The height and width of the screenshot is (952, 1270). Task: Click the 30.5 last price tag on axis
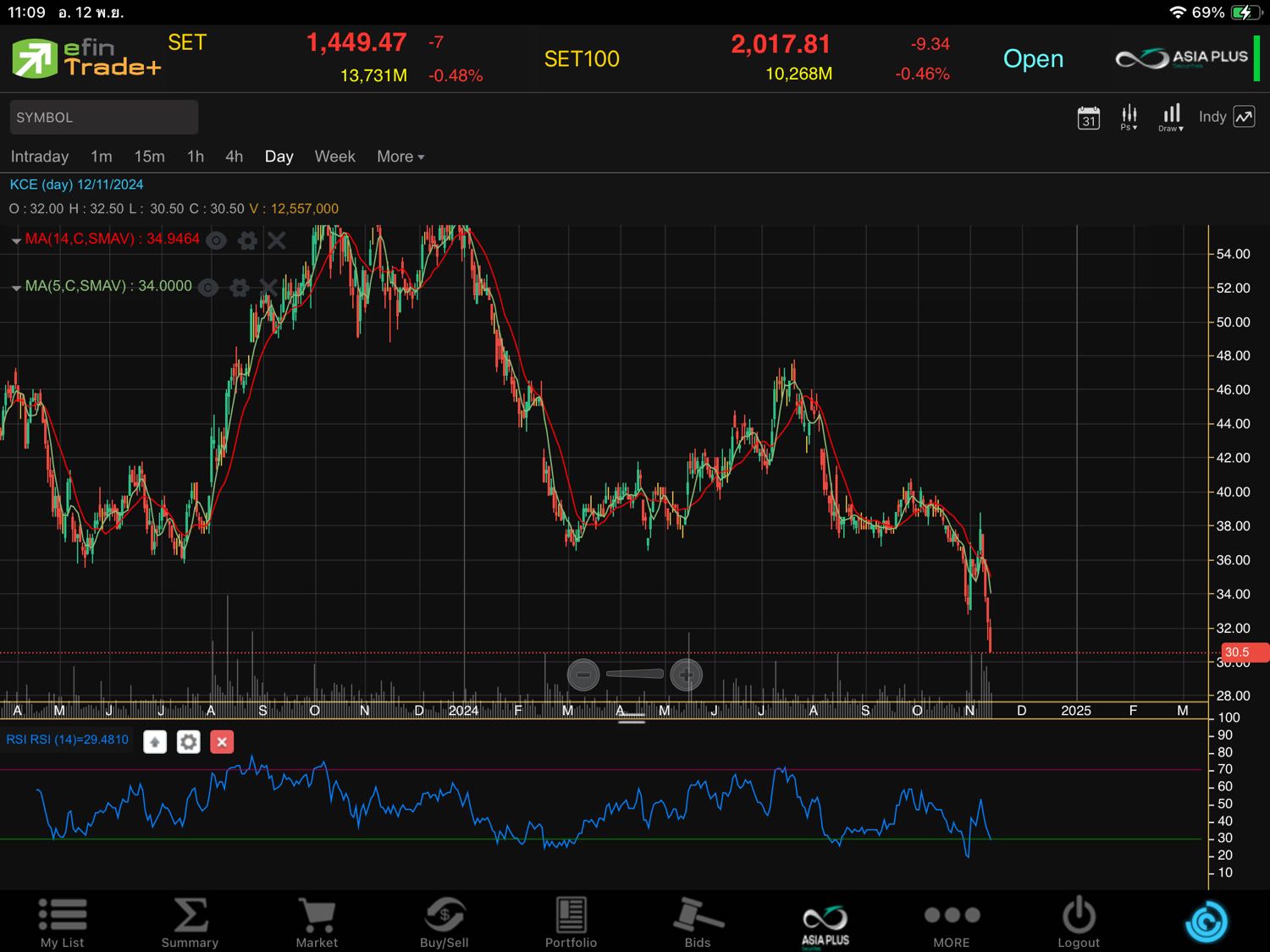coord(1243,652)
